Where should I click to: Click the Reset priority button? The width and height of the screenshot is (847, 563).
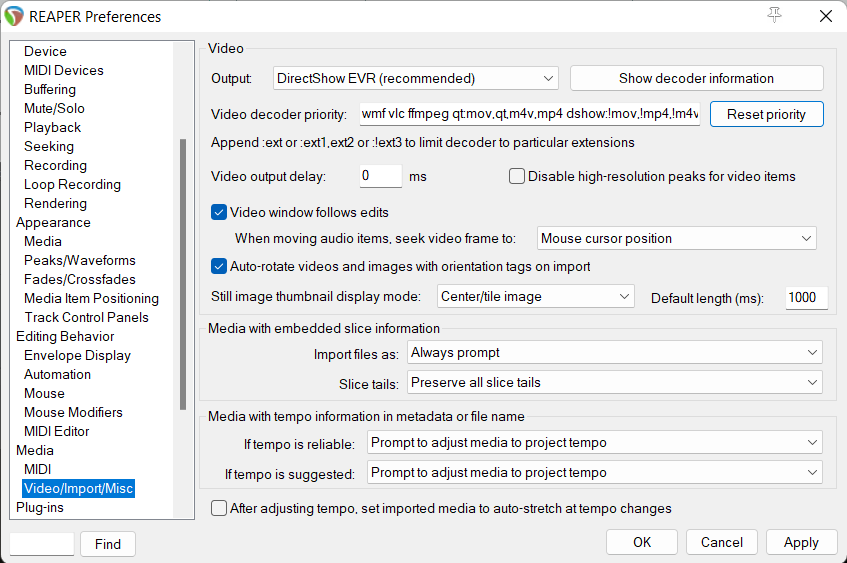(x=766, y=114)
